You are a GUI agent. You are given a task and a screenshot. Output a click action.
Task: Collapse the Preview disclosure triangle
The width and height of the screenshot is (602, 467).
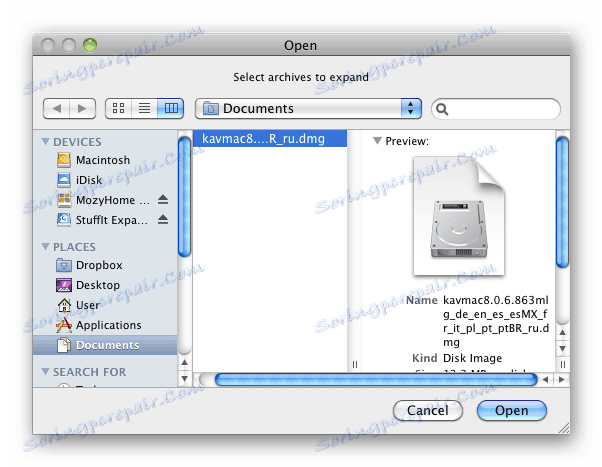(x=377, y=141)
